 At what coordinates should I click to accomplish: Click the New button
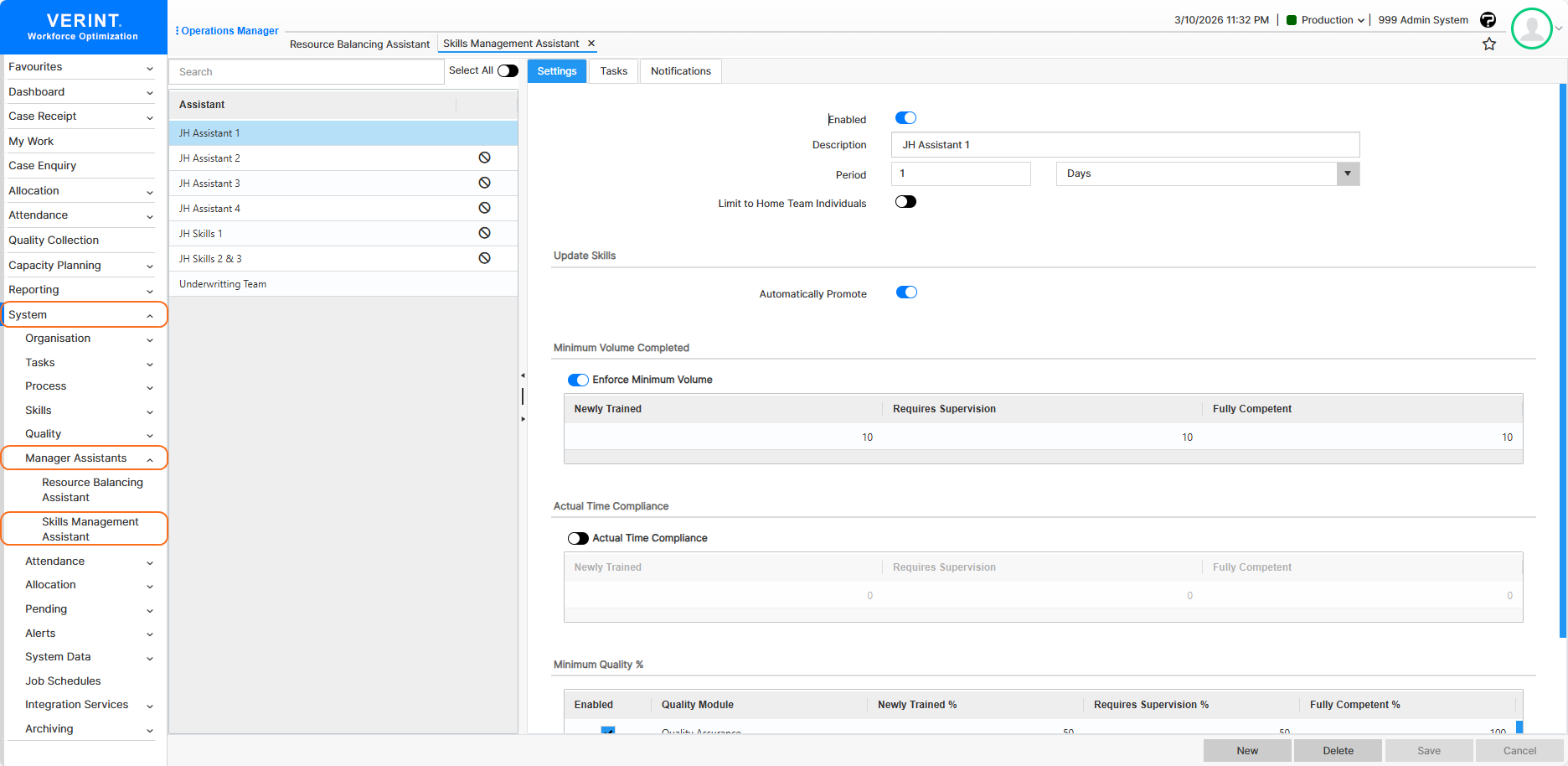[1247, 751]
